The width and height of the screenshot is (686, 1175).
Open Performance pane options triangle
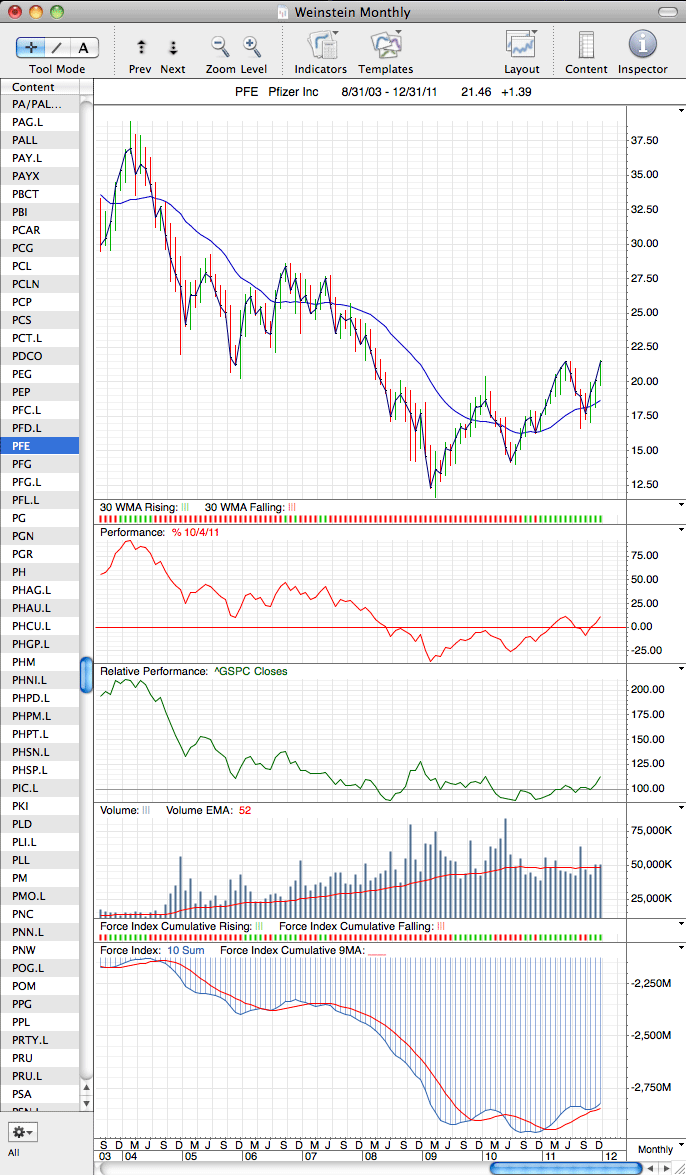coord(681,530)
